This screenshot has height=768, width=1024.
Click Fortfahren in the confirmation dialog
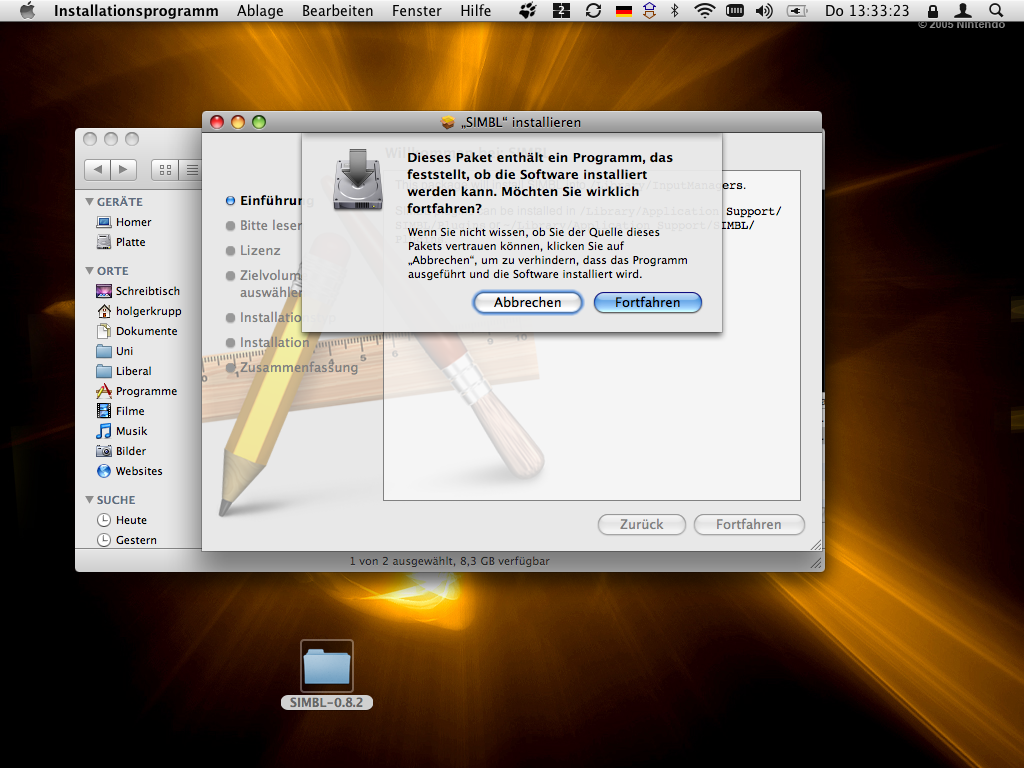coord(647,302)
